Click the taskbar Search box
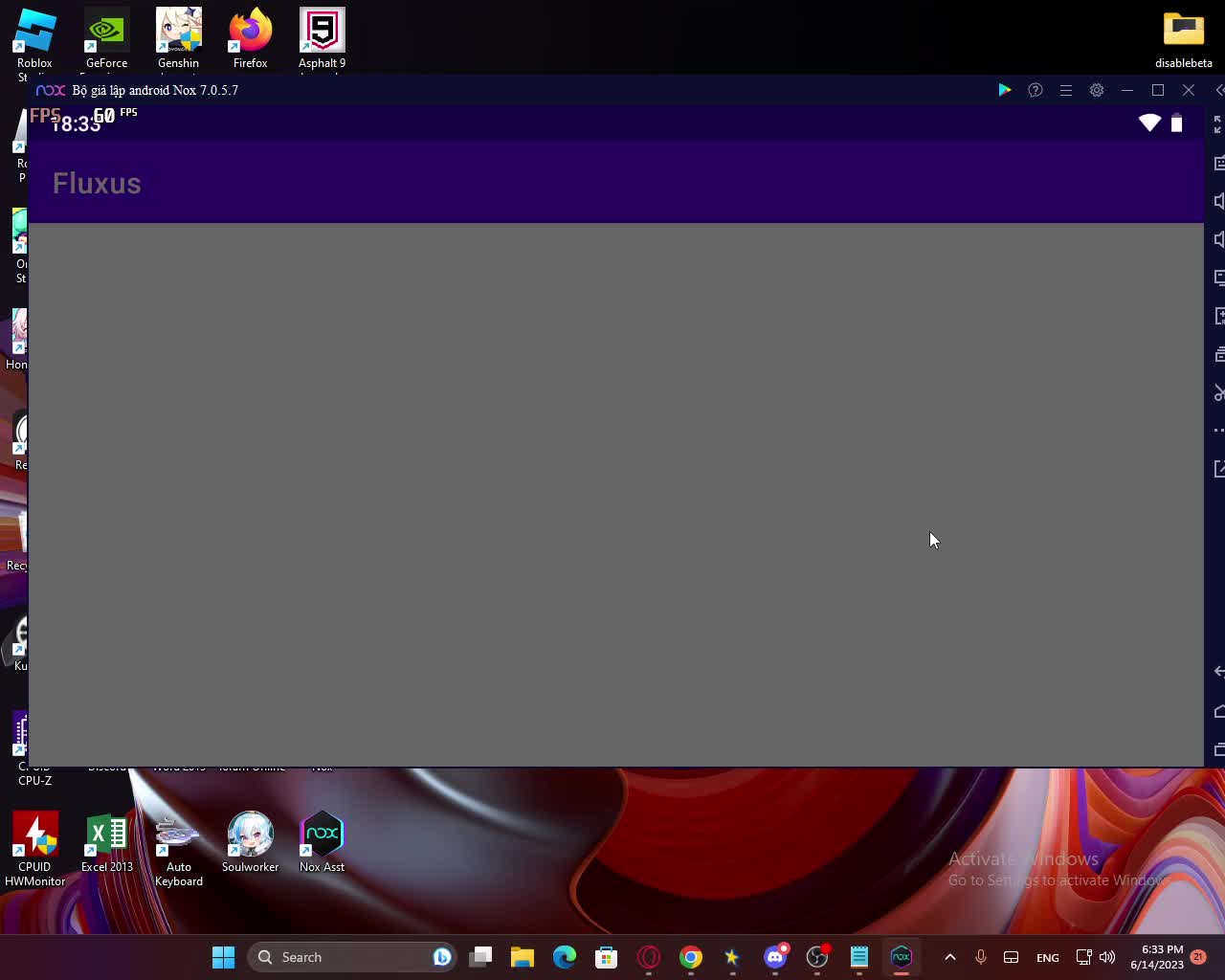 351,957
